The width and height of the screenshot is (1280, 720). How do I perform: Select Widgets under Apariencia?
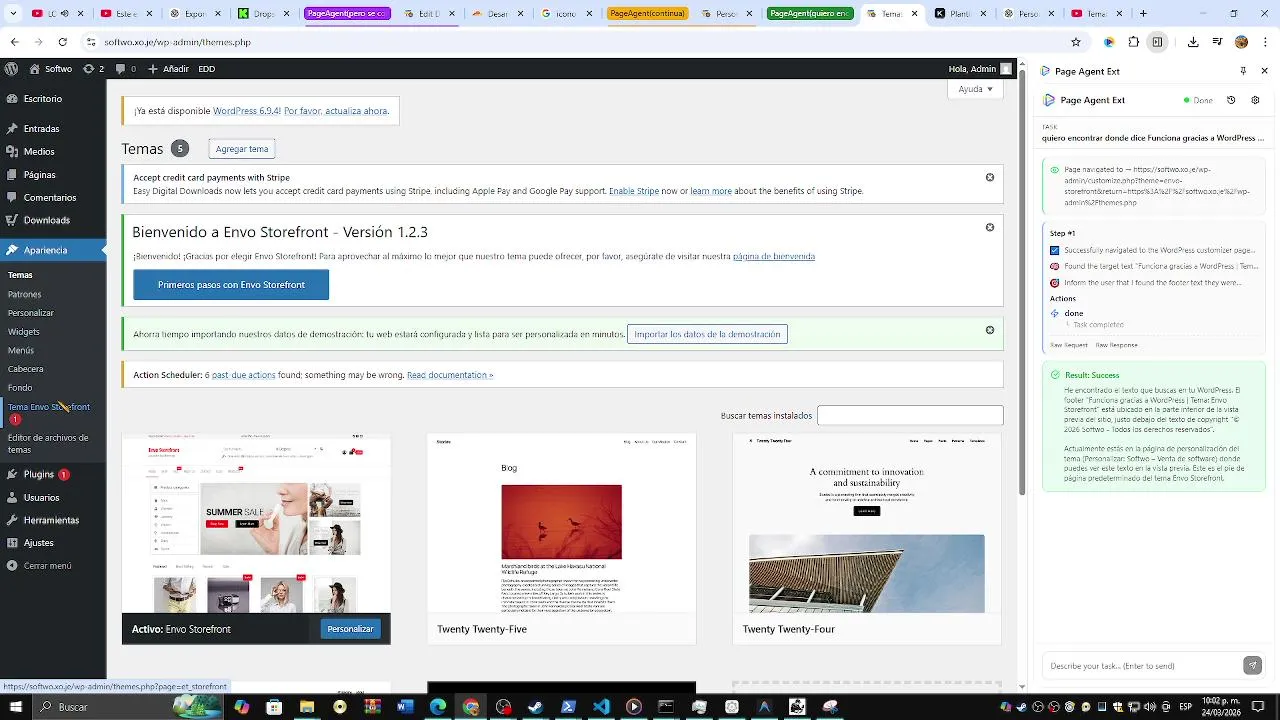(x=23, y=332)
